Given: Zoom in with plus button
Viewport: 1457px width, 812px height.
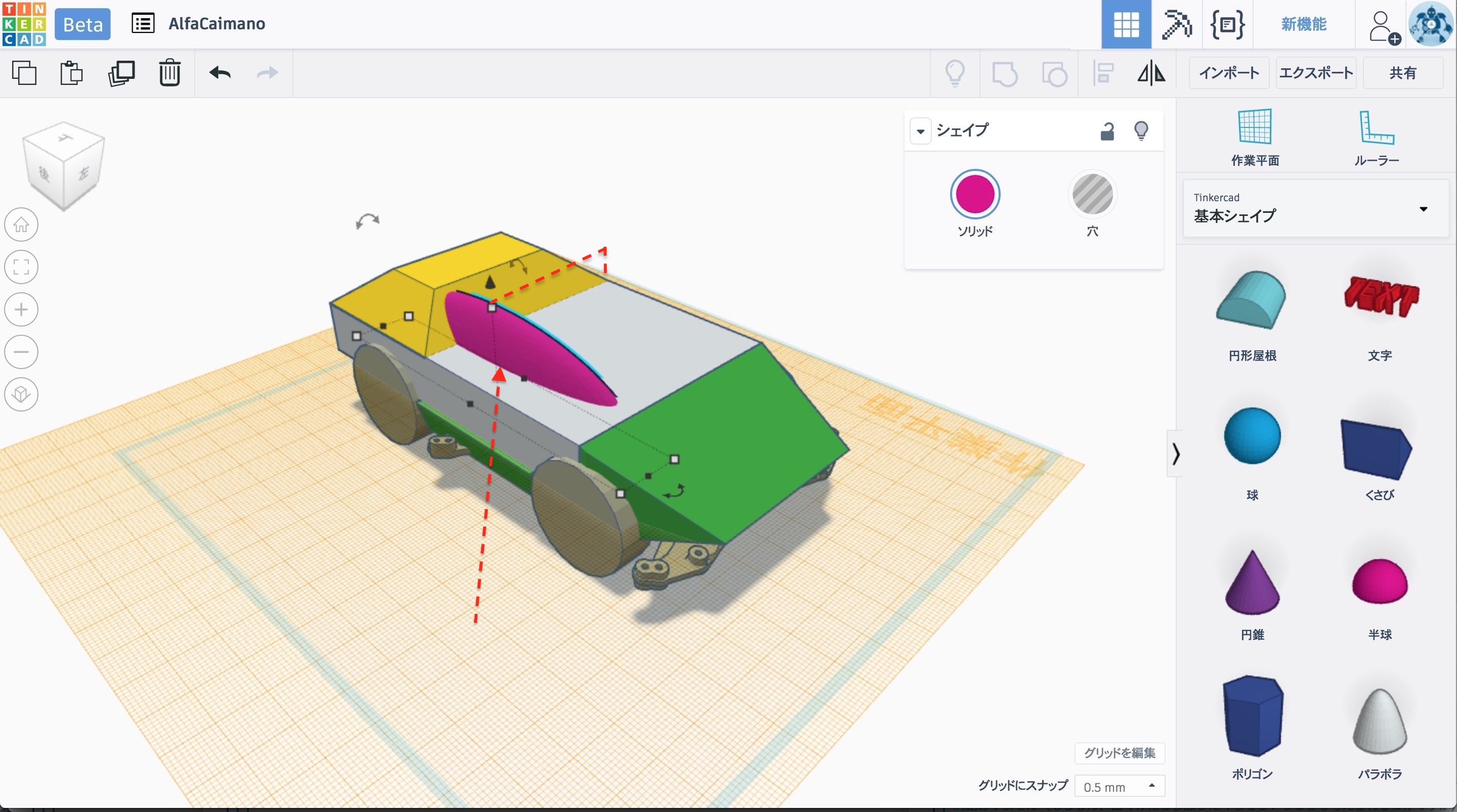Looking at the screenshot, I should tap(21, 309).
